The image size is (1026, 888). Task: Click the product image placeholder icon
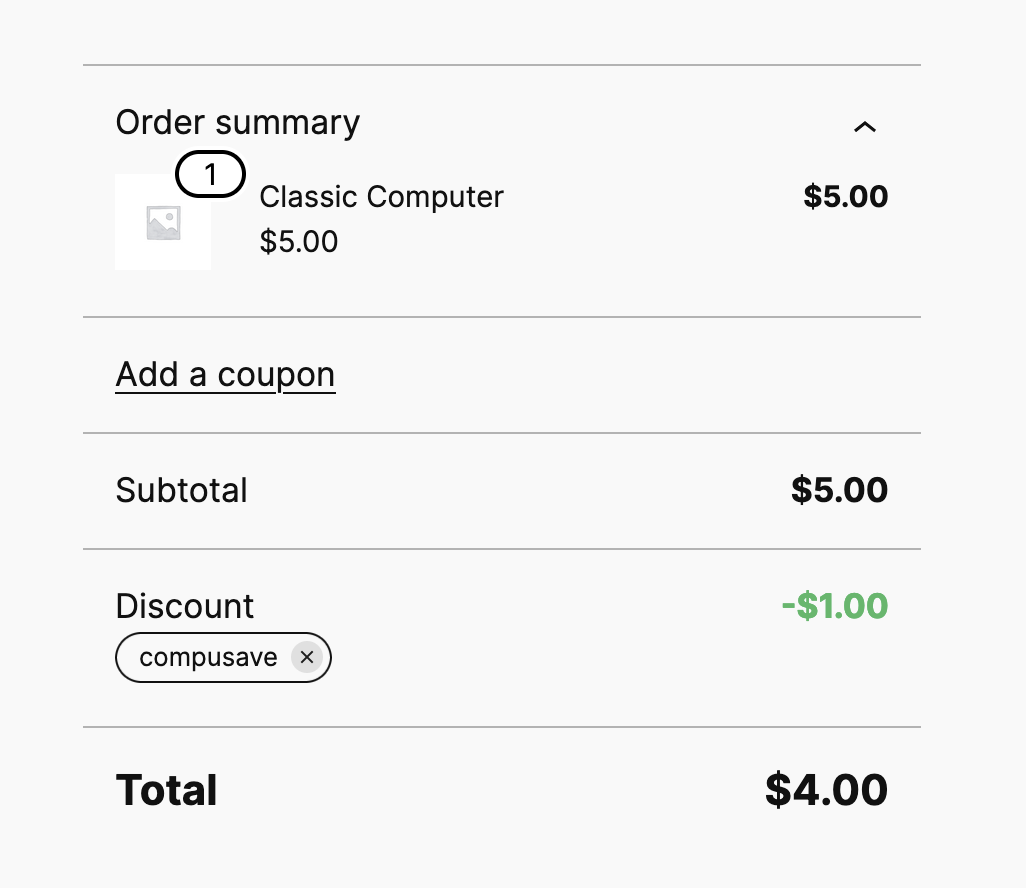[x=163, y=221]
